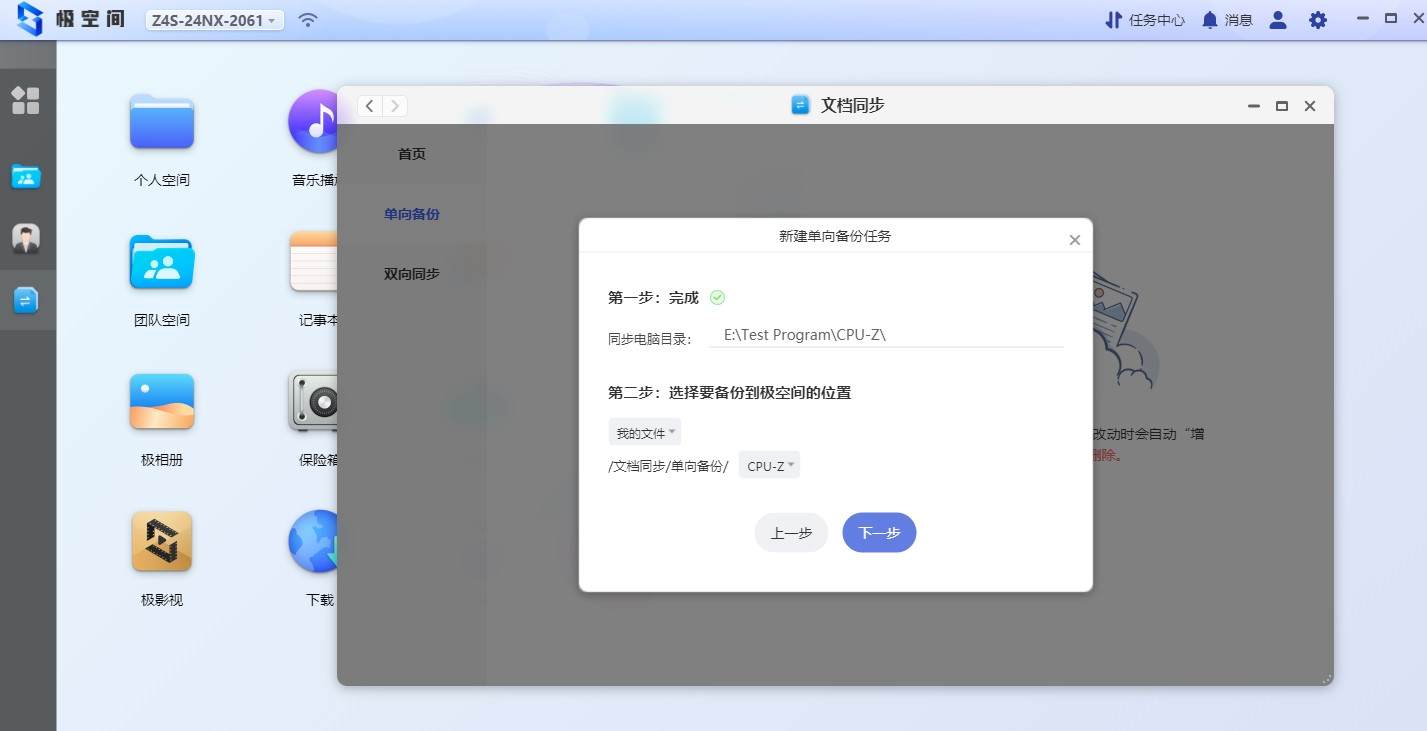Open the settings gear on the top bar

point(1318,19)
